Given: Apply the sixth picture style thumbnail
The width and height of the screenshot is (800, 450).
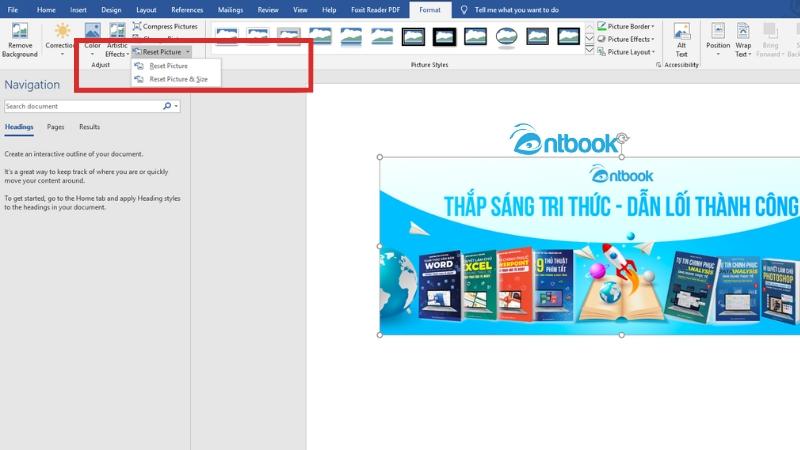Looking at the screenshot, I should (x=382, y=37).
